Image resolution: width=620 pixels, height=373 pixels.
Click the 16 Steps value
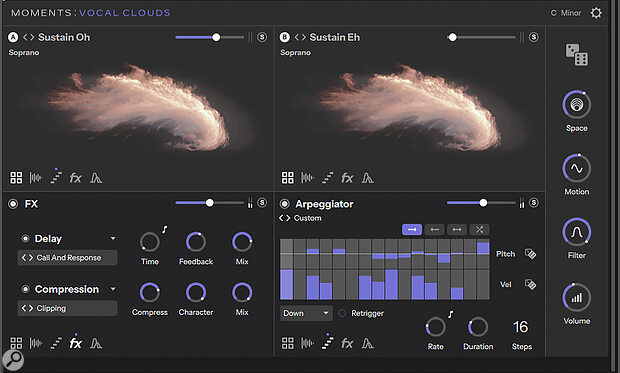point(521,327)
